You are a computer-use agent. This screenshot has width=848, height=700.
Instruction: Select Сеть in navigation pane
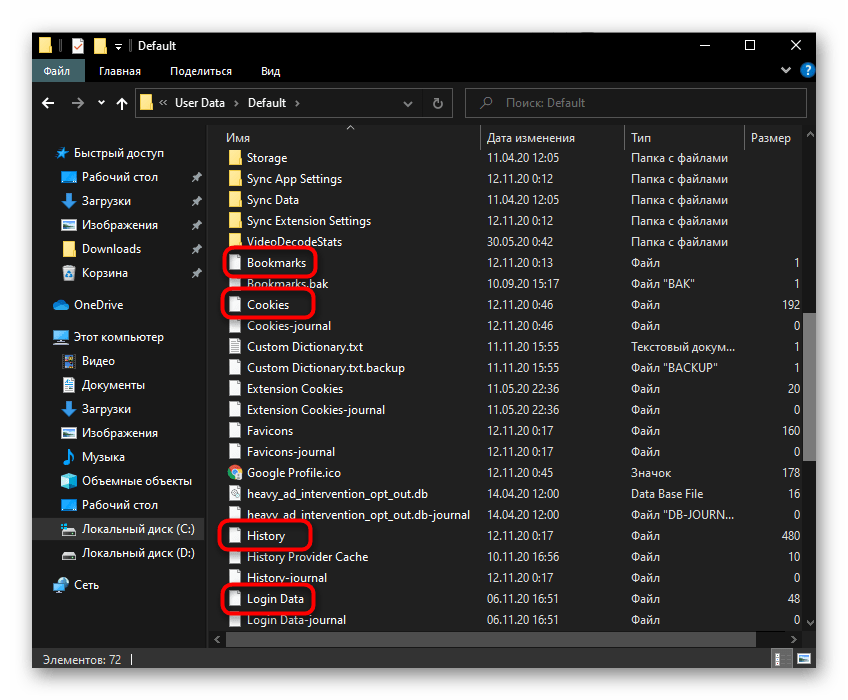[86, 585]
